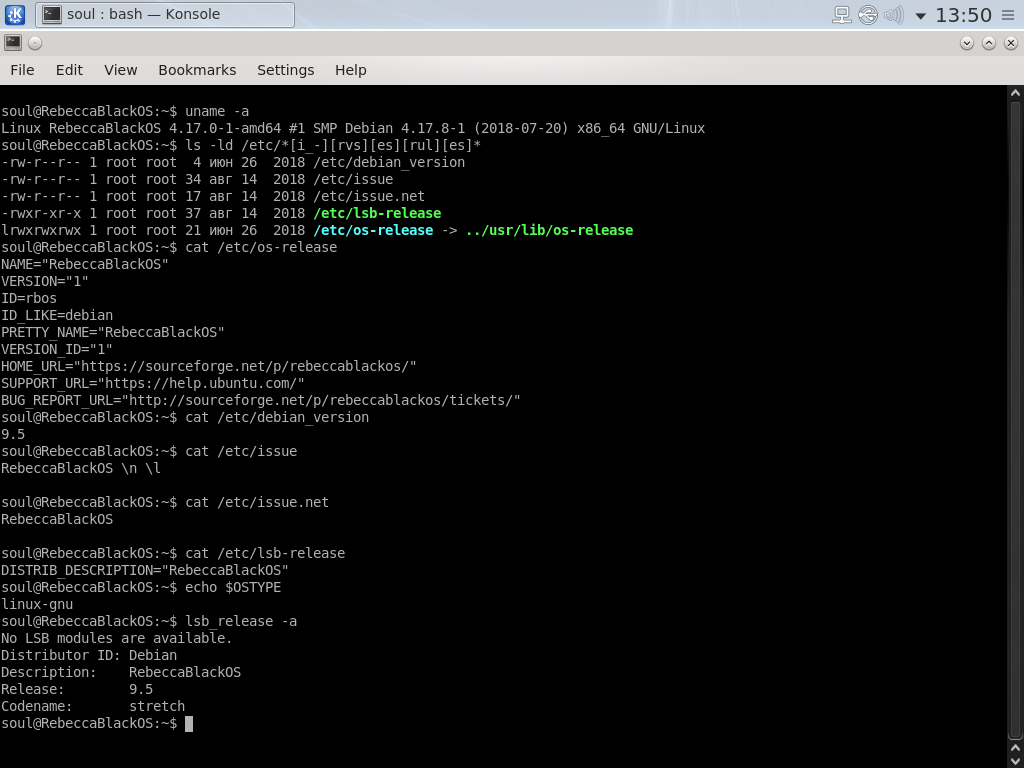Click the 13:50 clock
This screenshot has width=1024, height=768.
963,14
